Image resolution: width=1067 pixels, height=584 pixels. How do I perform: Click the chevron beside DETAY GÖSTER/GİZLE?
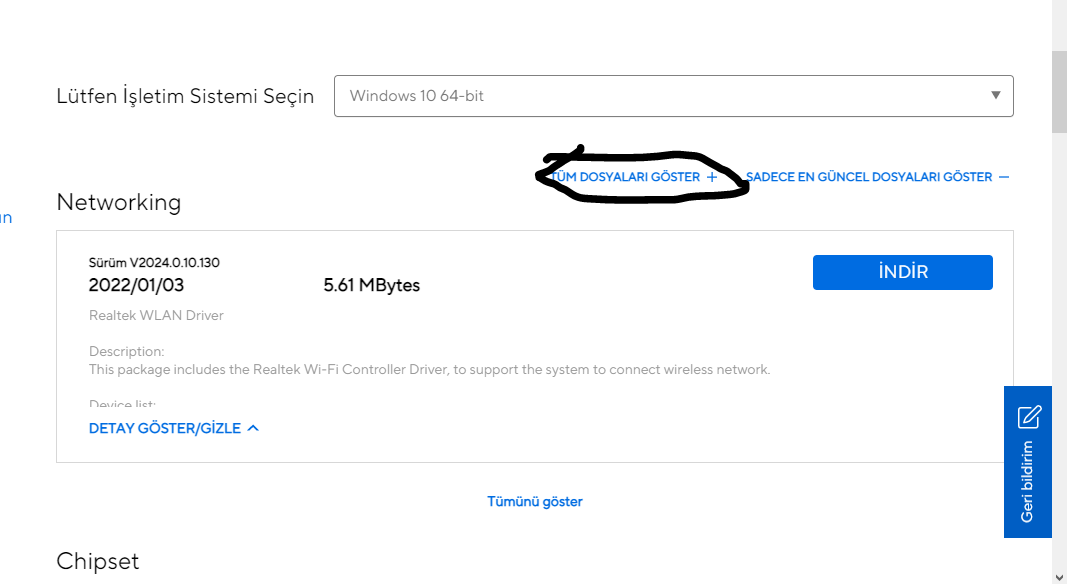click(253, 428)
